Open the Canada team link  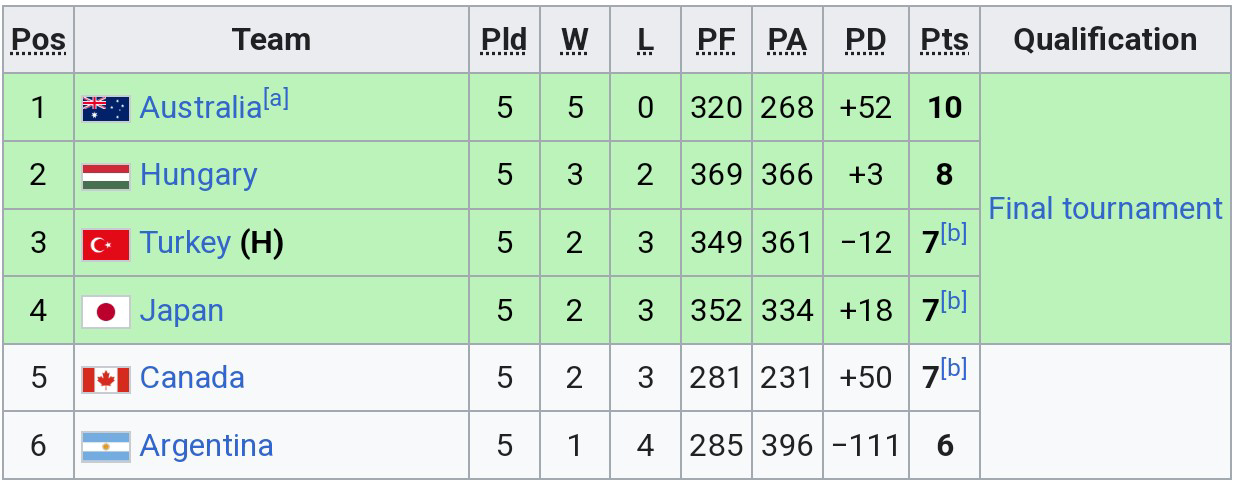[x=192, y=378]
